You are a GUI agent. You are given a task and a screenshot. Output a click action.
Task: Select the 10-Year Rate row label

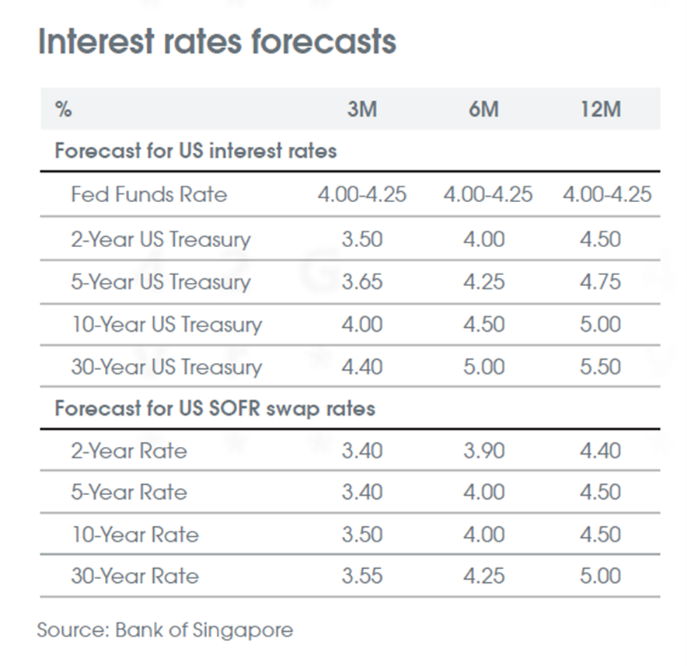click(x=134, y=534)
